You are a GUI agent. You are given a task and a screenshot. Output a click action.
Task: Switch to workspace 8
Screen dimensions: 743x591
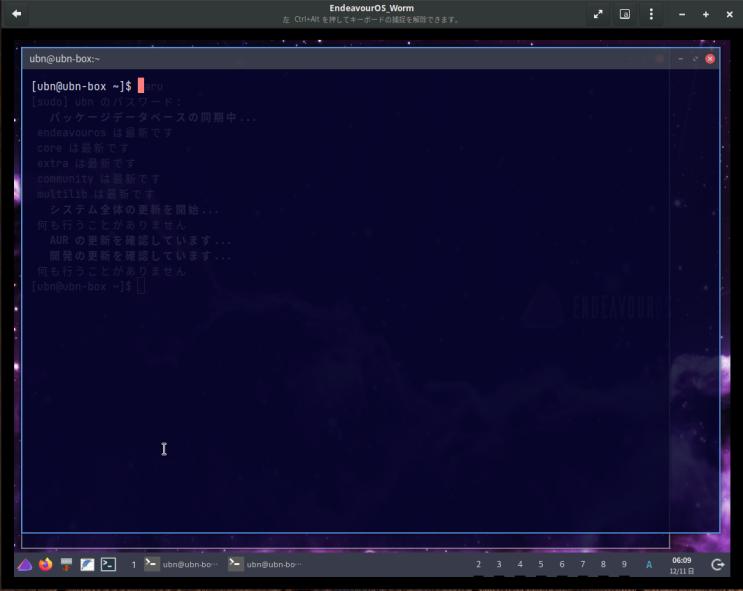[603, 564]
